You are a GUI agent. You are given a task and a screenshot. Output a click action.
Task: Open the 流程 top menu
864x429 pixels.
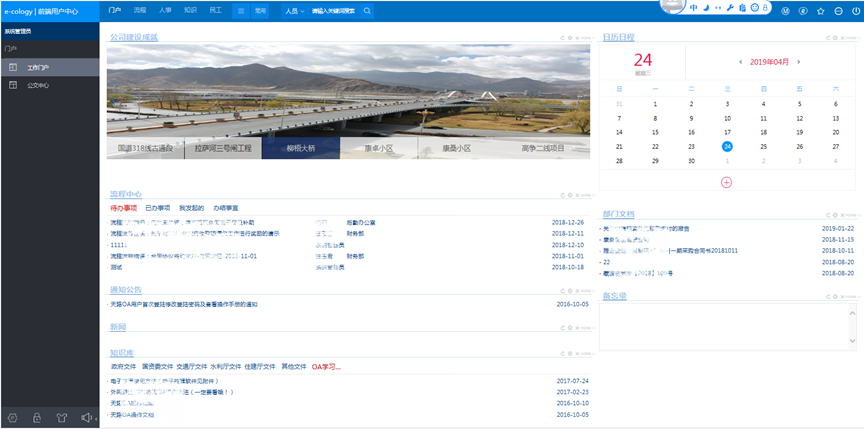point(140,10)
